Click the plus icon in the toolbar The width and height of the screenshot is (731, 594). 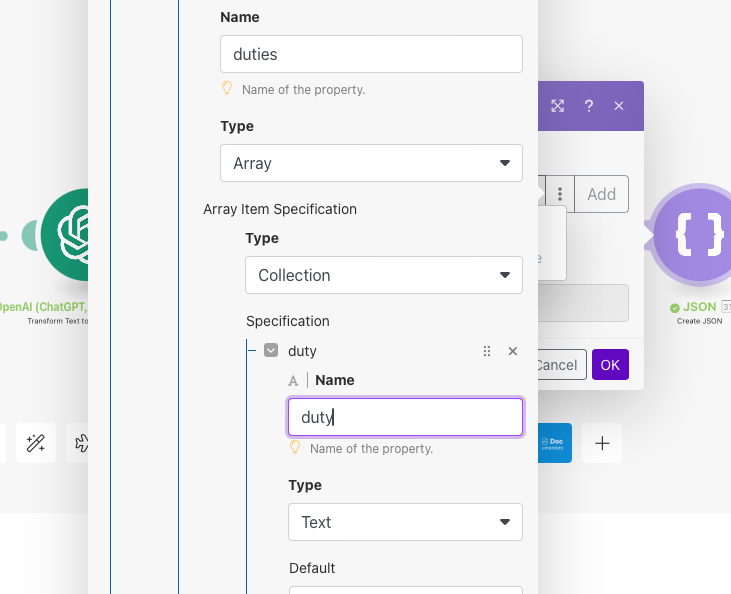pos(602,443)
